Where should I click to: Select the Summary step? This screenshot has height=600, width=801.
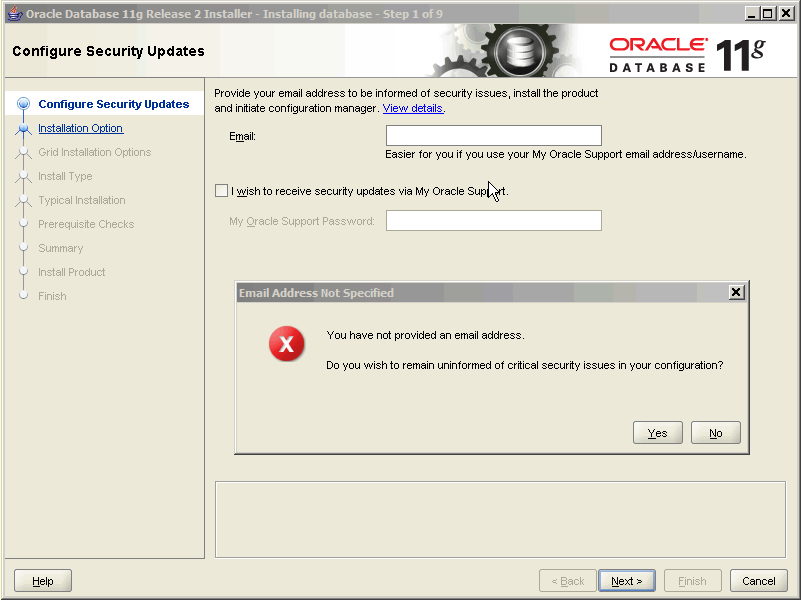(61, 248)
